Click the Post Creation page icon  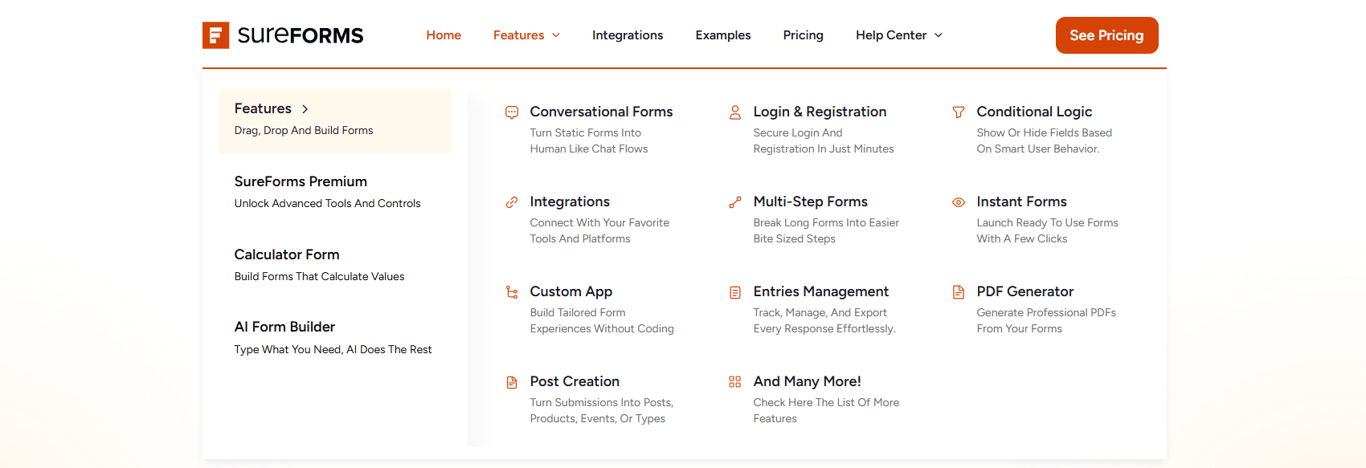tap(512, 382)
